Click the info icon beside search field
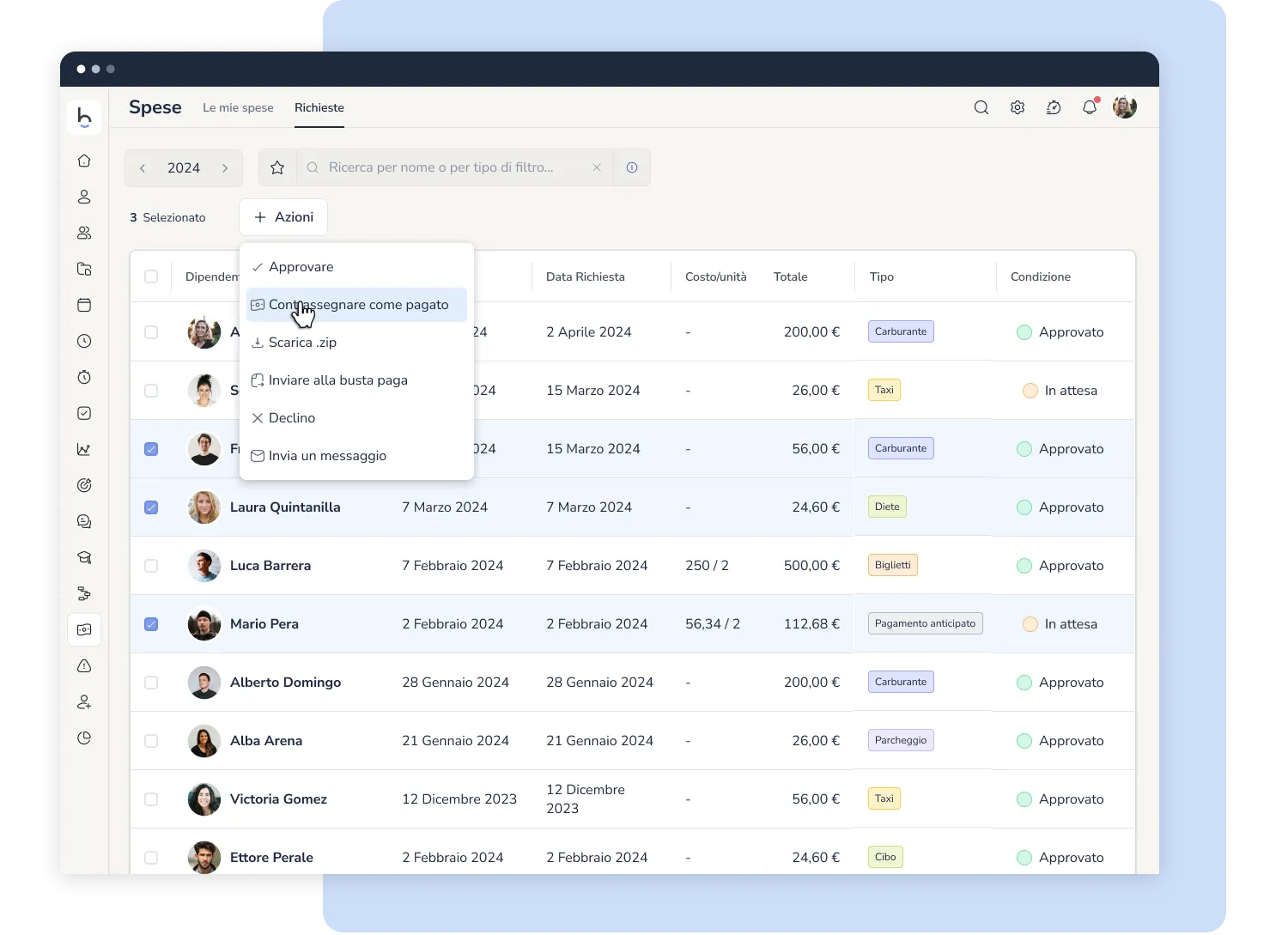This screenshot has height=935, width=1288. pyautogui.click(x=632, y=167)
